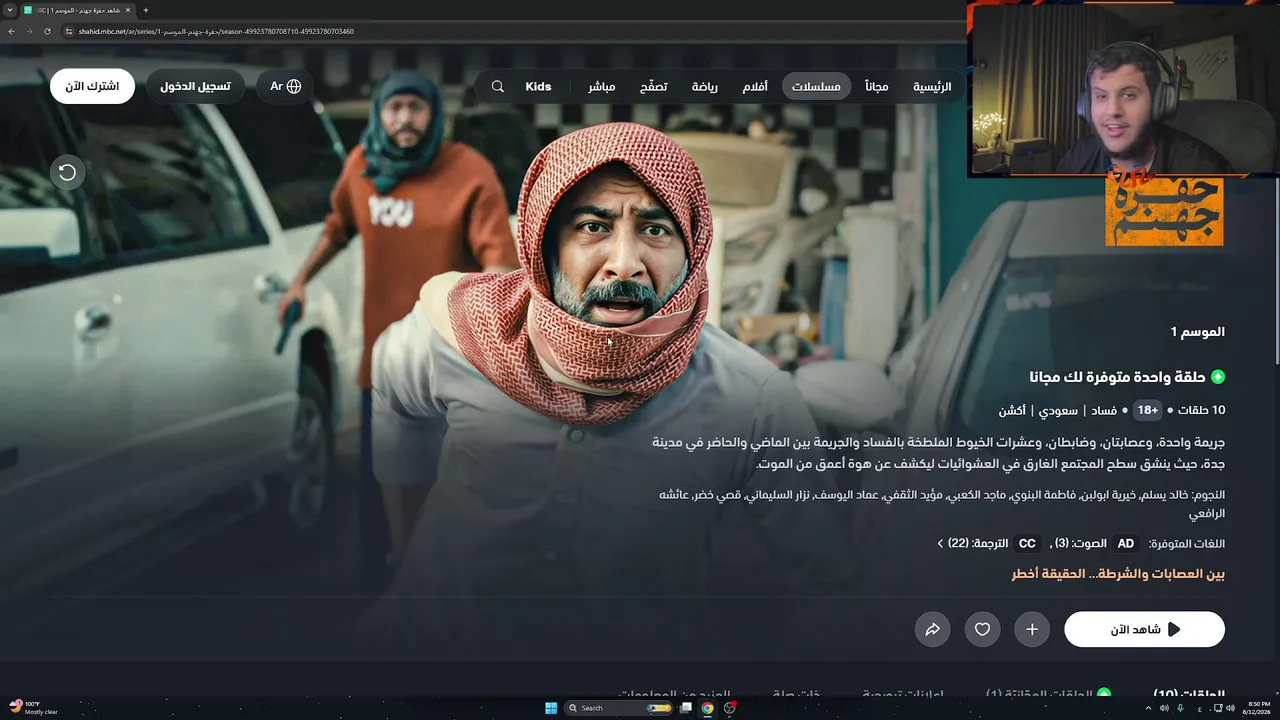Click the taskbar clock and date
1280x720 pixels.
point(1259,708)
